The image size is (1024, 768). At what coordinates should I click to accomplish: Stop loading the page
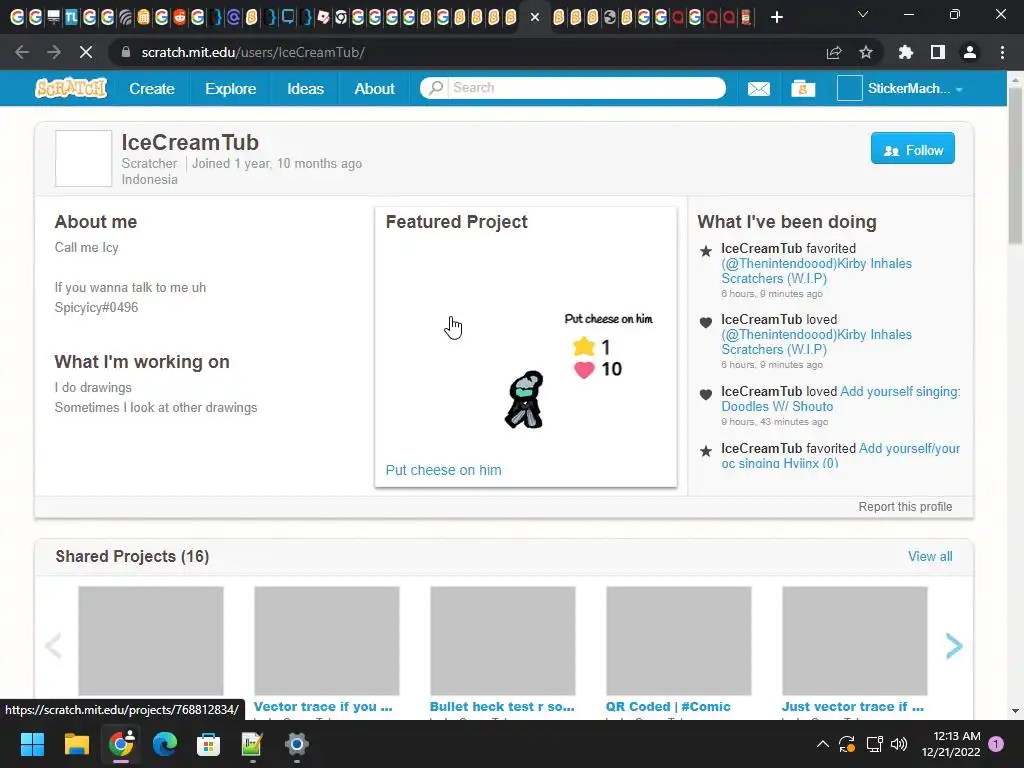coord(86,52)
